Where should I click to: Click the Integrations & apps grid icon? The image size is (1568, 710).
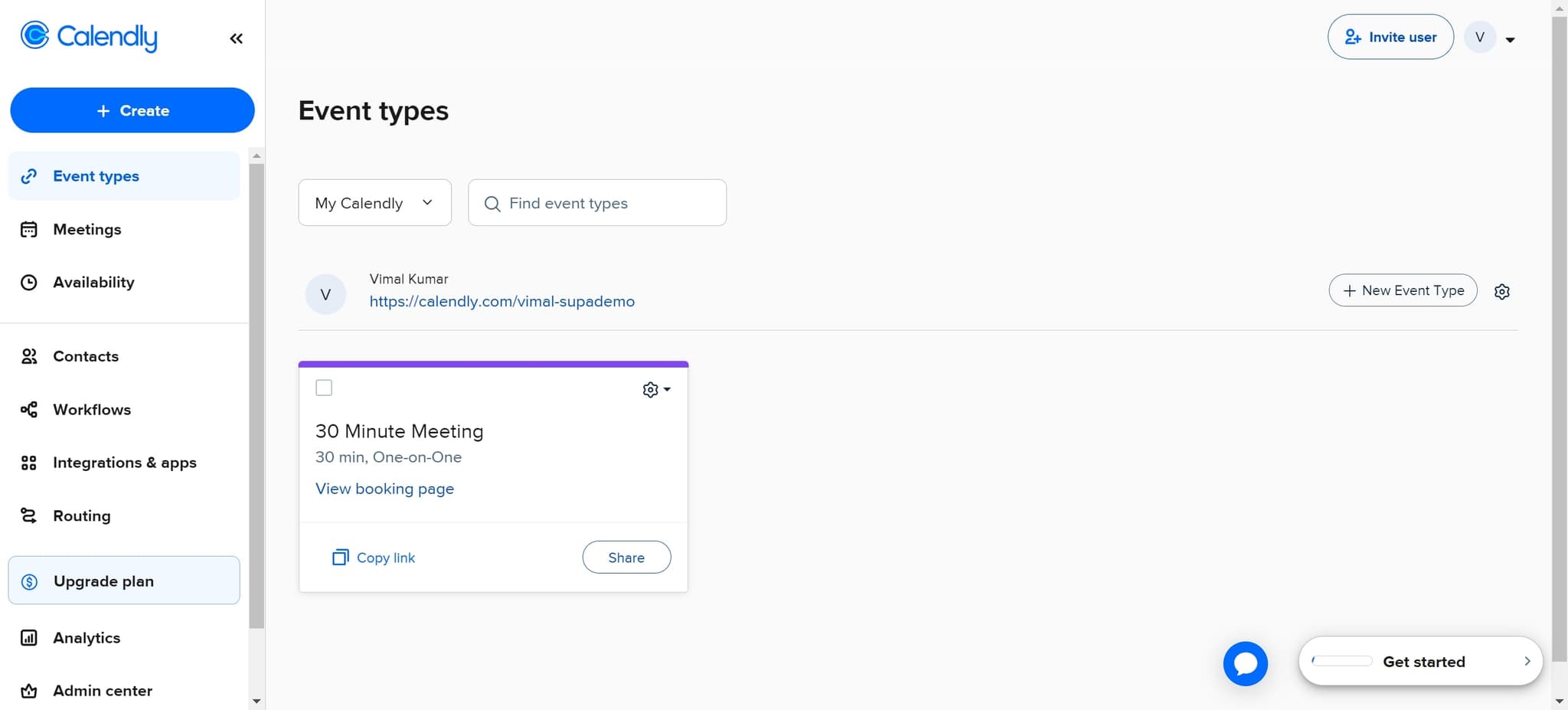[28, 462]
